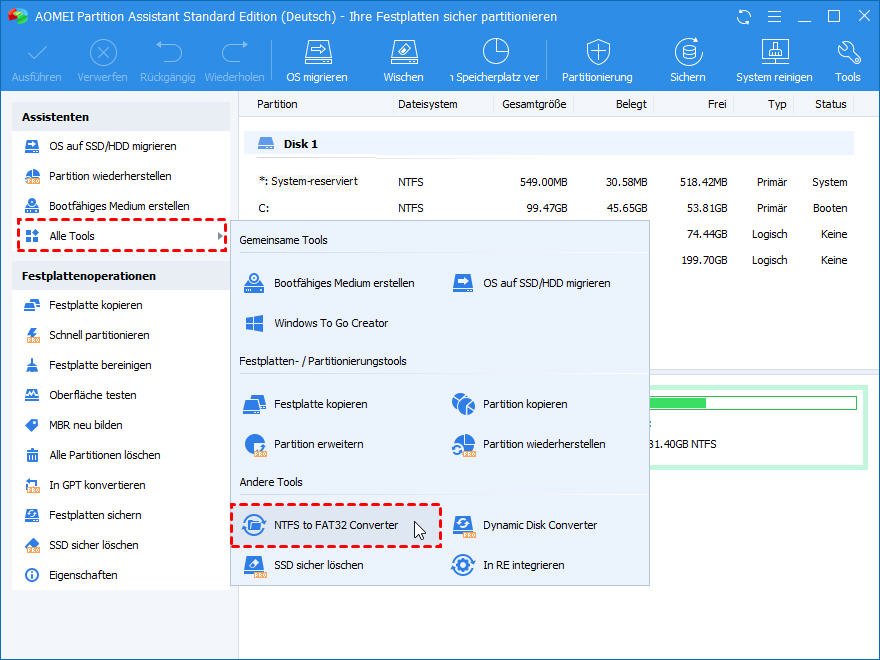Select the Wischen toolbar icon
The height and width of the screenshot is (660, 880).
[404, 53]
